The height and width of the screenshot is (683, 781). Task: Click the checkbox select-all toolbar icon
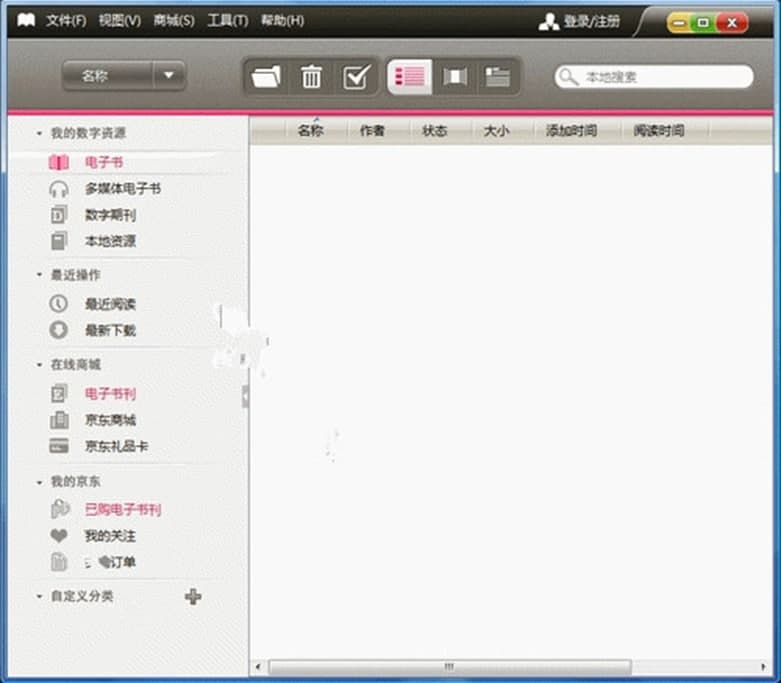click(356, 77)
